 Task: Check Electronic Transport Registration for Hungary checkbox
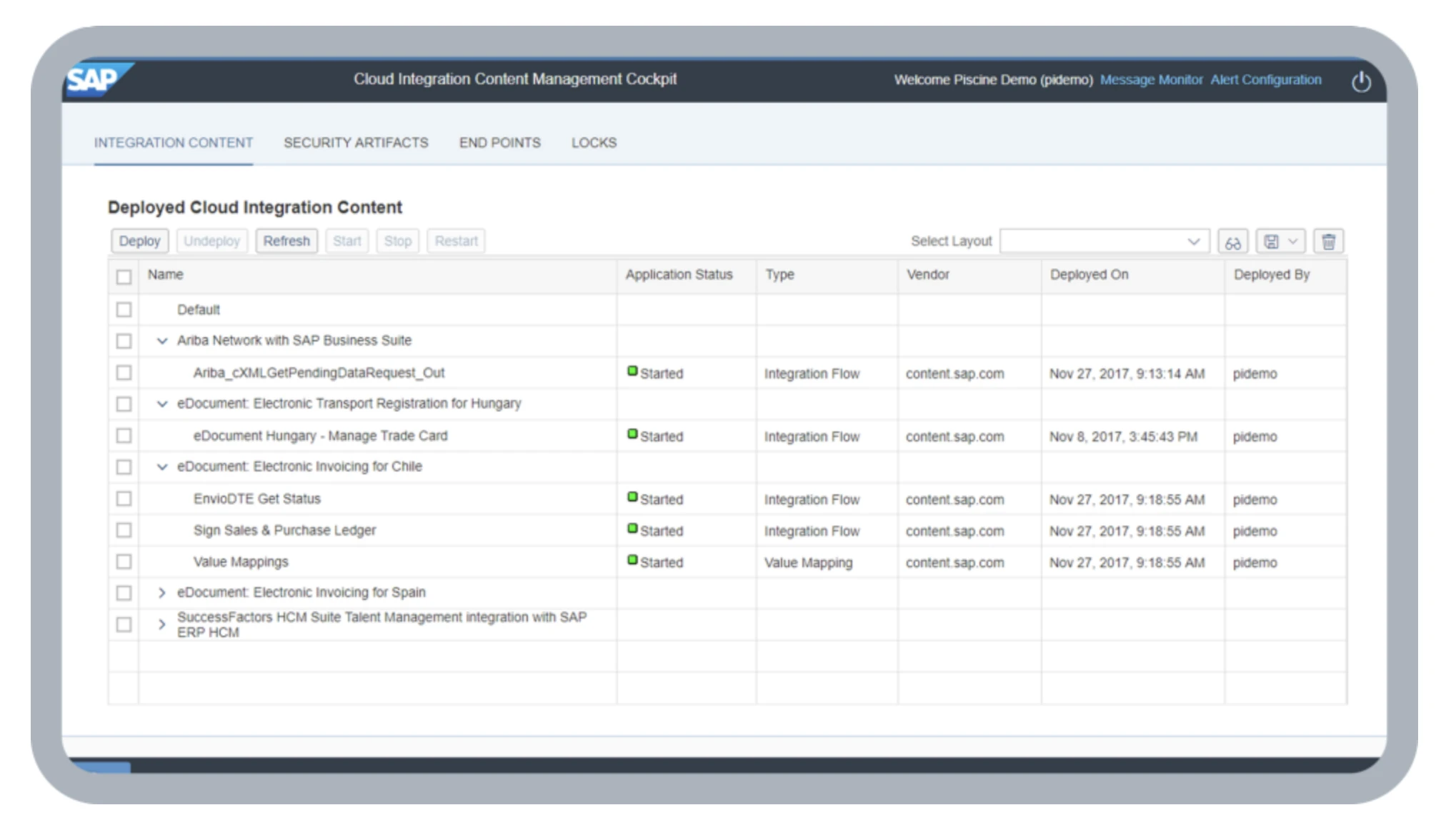[x=124, y=404]
